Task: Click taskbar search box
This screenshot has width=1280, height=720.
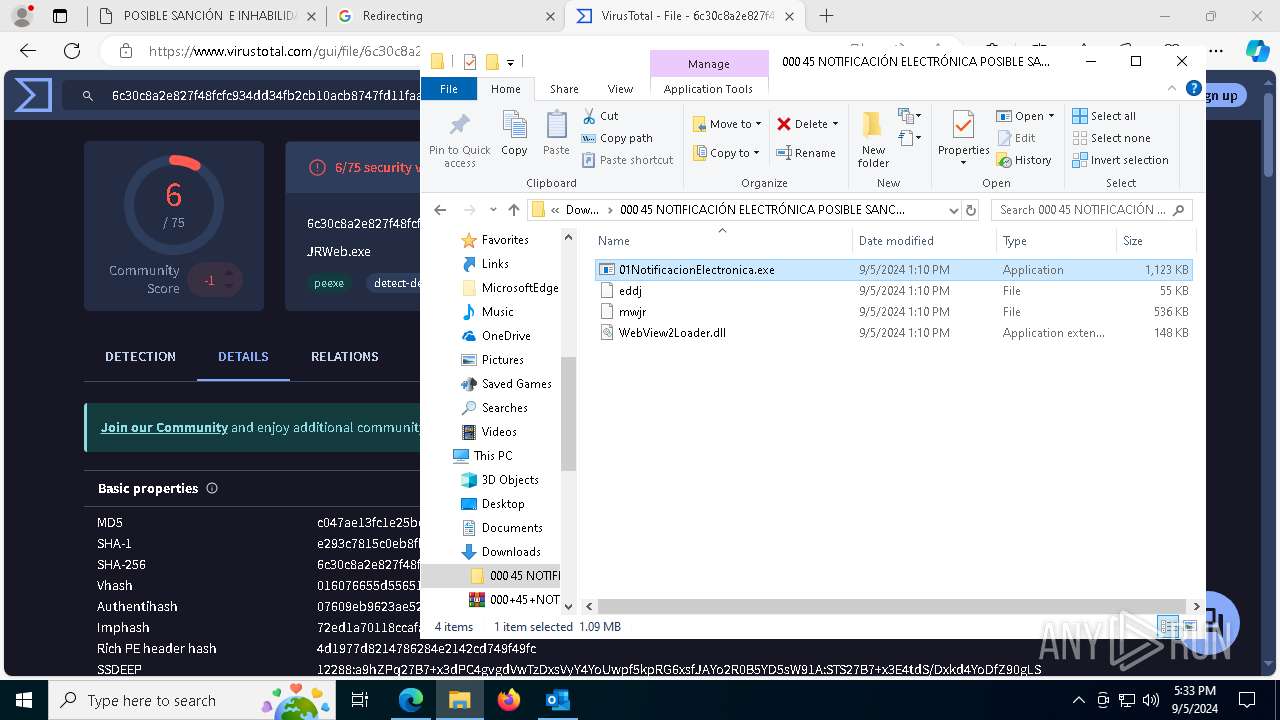Action: 193,700
